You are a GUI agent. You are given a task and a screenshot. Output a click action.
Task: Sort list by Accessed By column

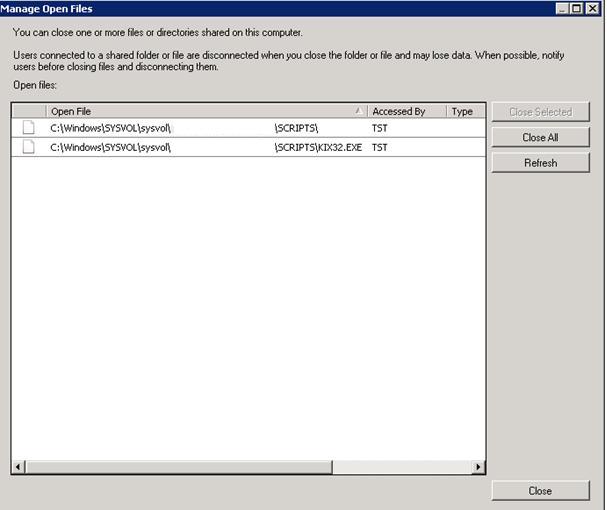[x=405, y=111]
